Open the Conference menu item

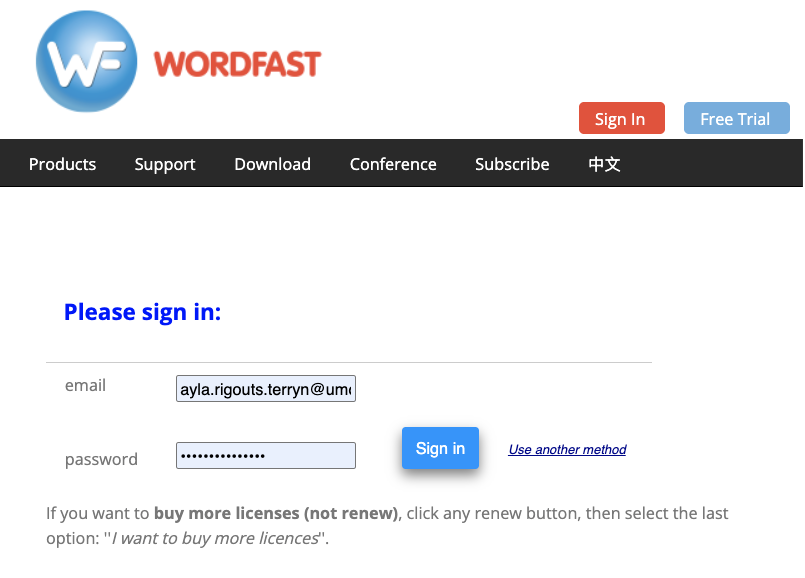coord(393,164)
